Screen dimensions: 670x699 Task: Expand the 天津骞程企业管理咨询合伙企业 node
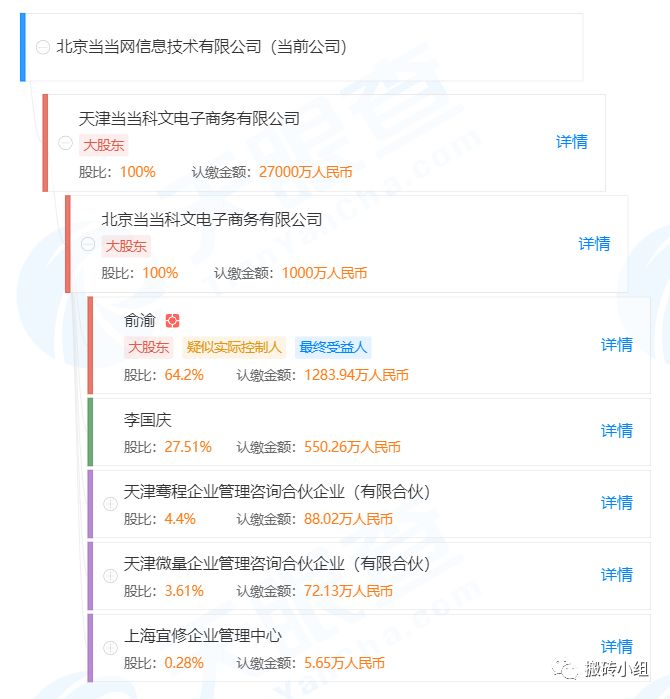pyautogui.click(x=110, y=504)
